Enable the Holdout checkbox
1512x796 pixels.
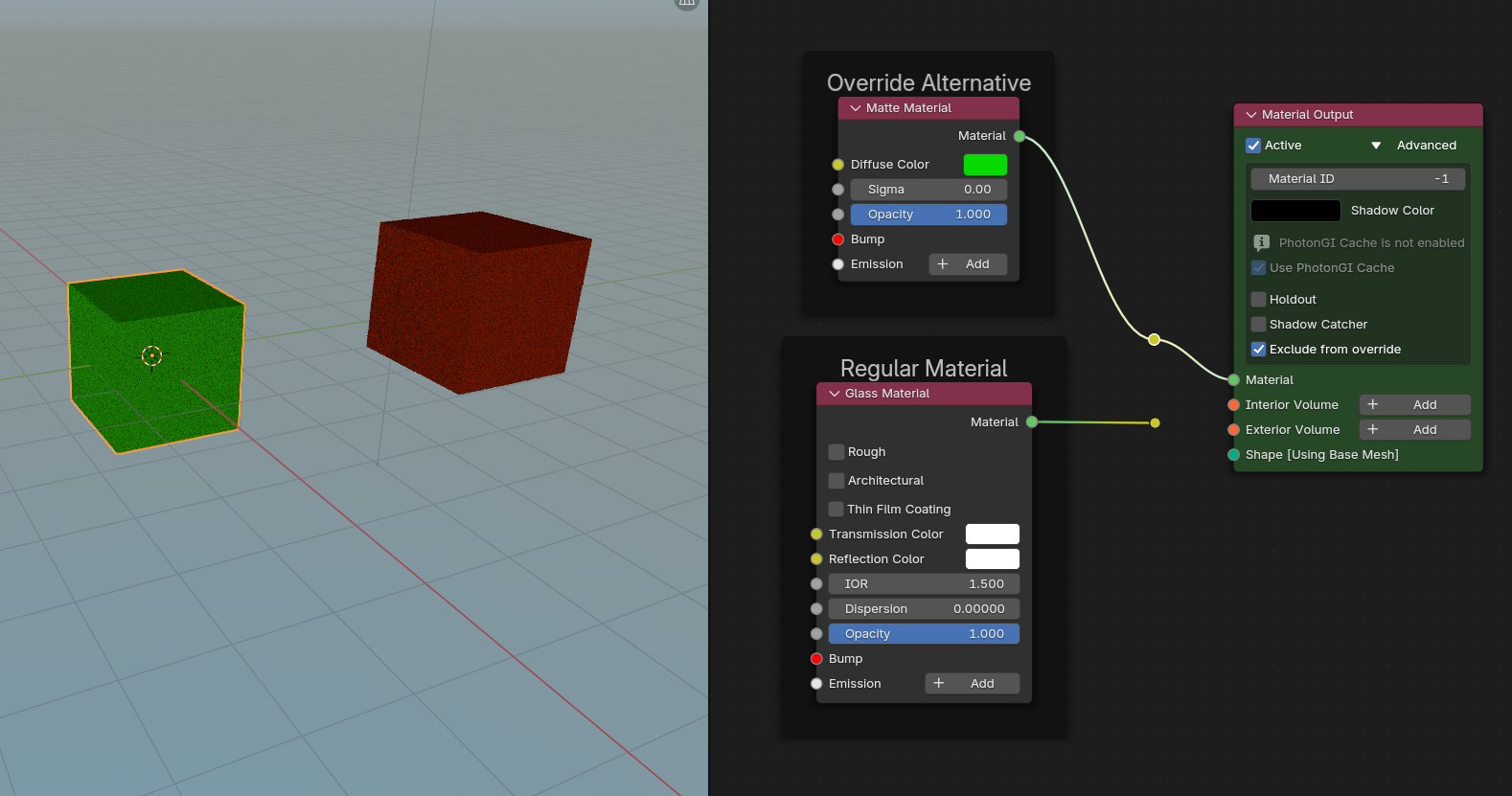1259,300
